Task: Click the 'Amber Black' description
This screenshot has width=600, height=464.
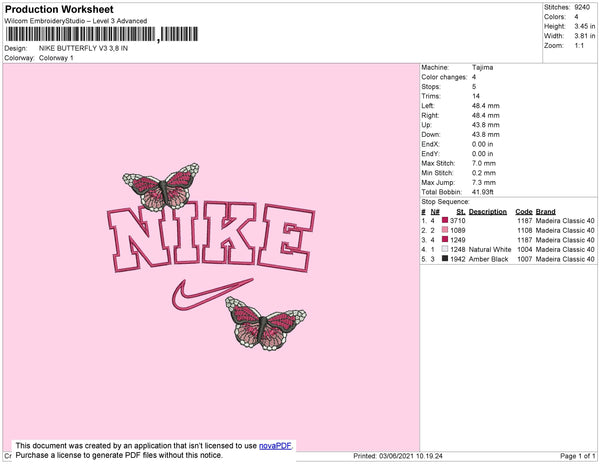Action: point(488,259)
